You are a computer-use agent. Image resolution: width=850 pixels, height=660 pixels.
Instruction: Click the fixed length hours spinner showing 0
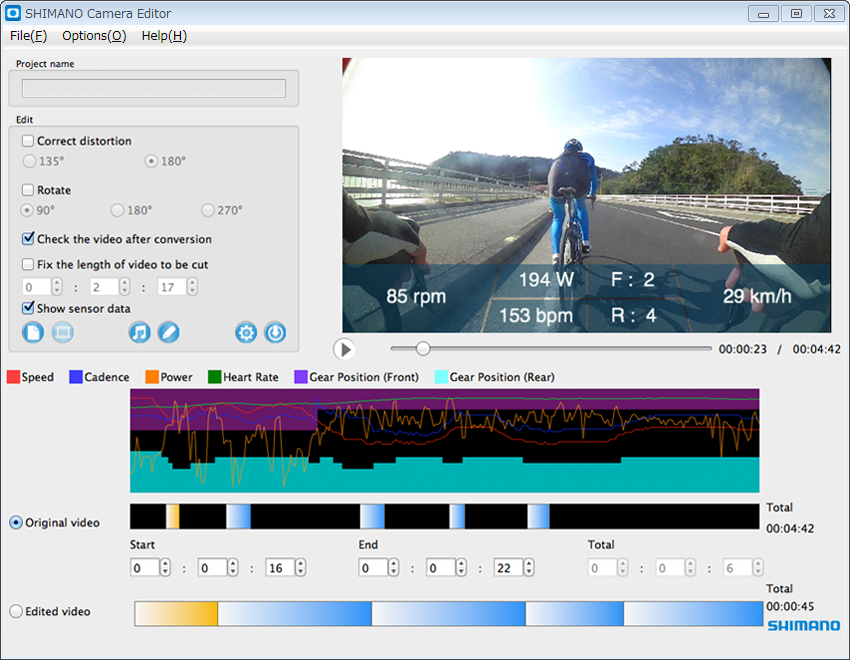tap(42, 287)
